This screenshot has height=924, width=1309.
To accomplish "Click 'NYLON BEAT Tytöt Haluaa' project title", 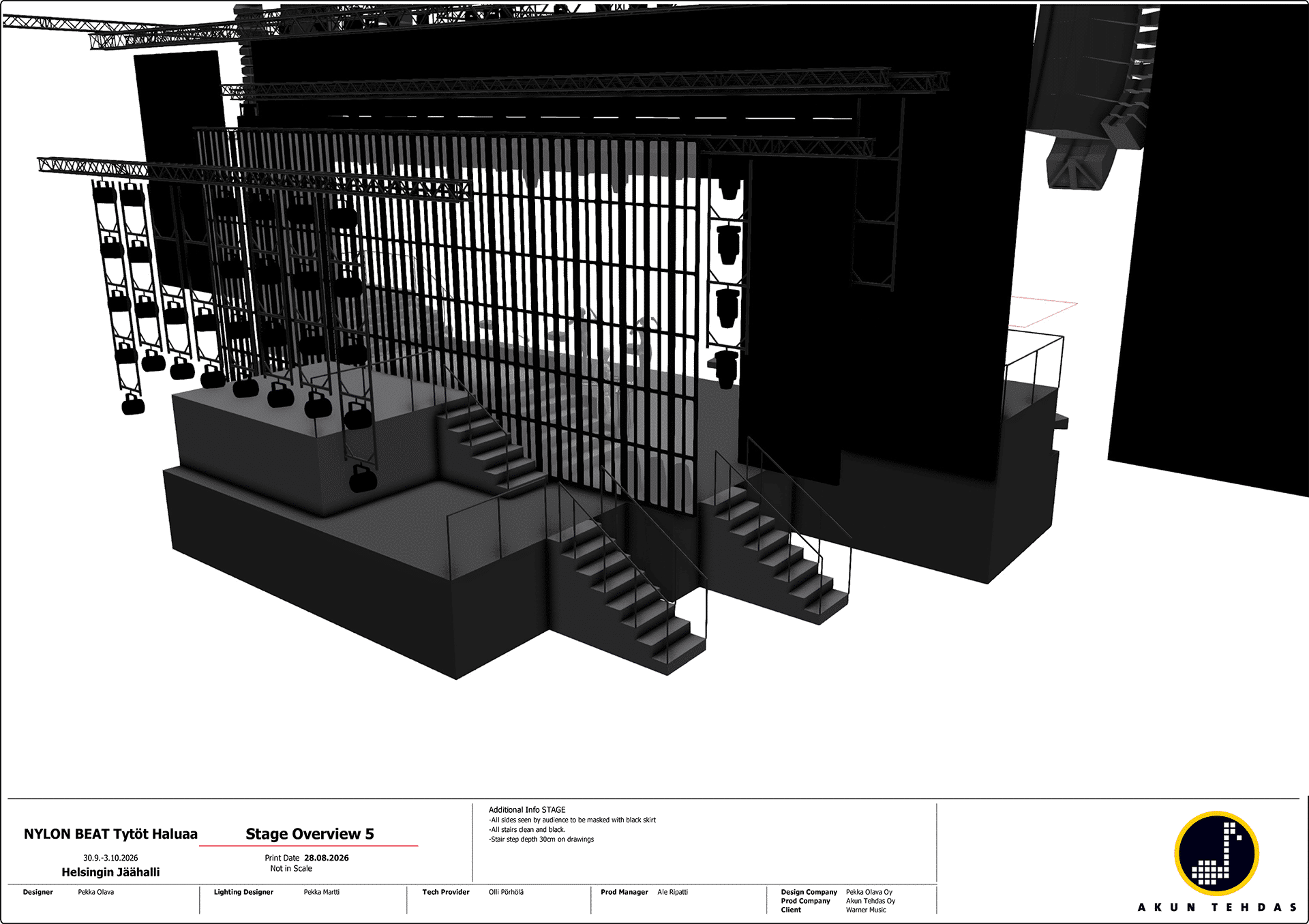I will [110, 834].
